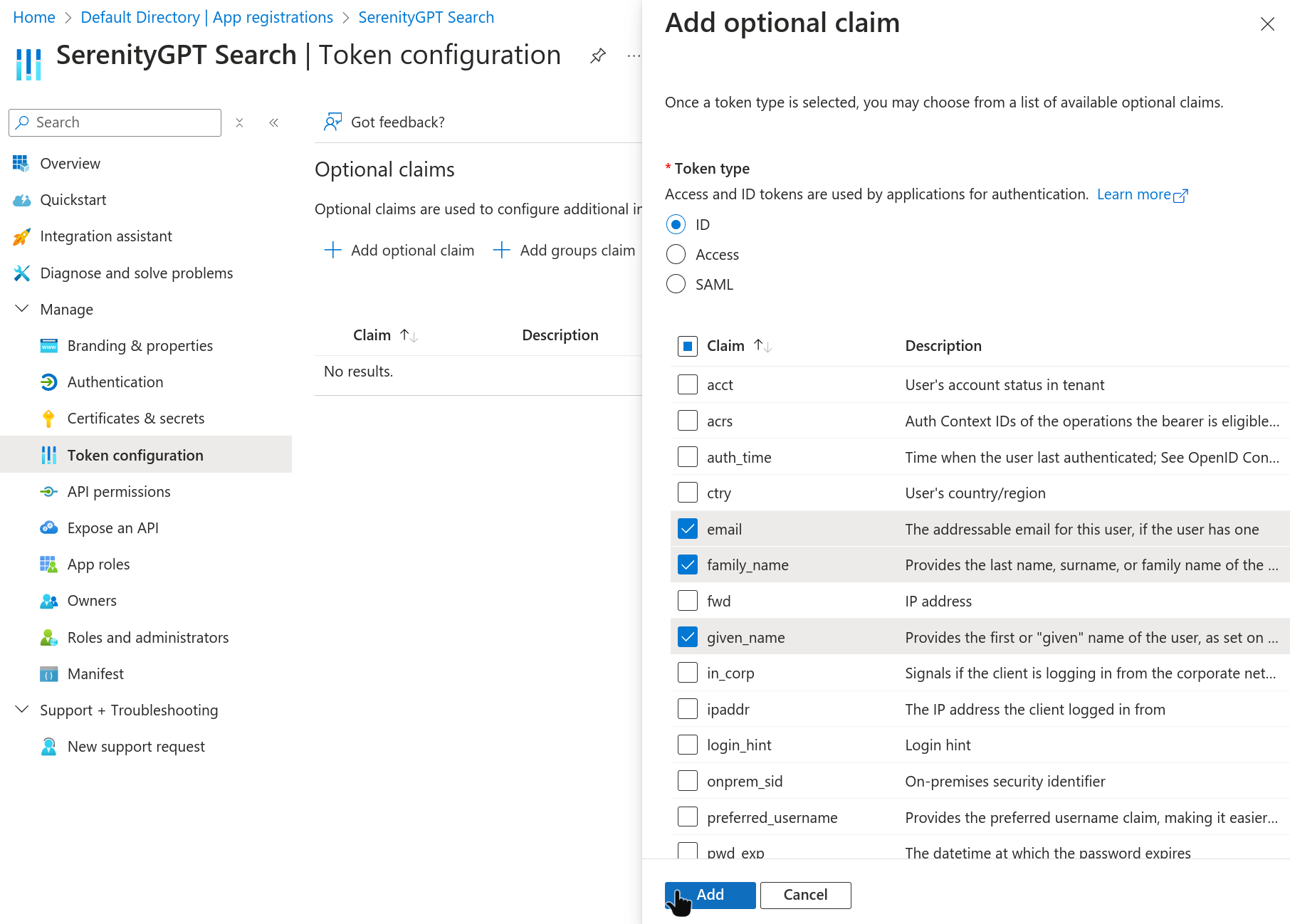
Task: Uncheck the email claim checkbox
Action: point(687,529)
